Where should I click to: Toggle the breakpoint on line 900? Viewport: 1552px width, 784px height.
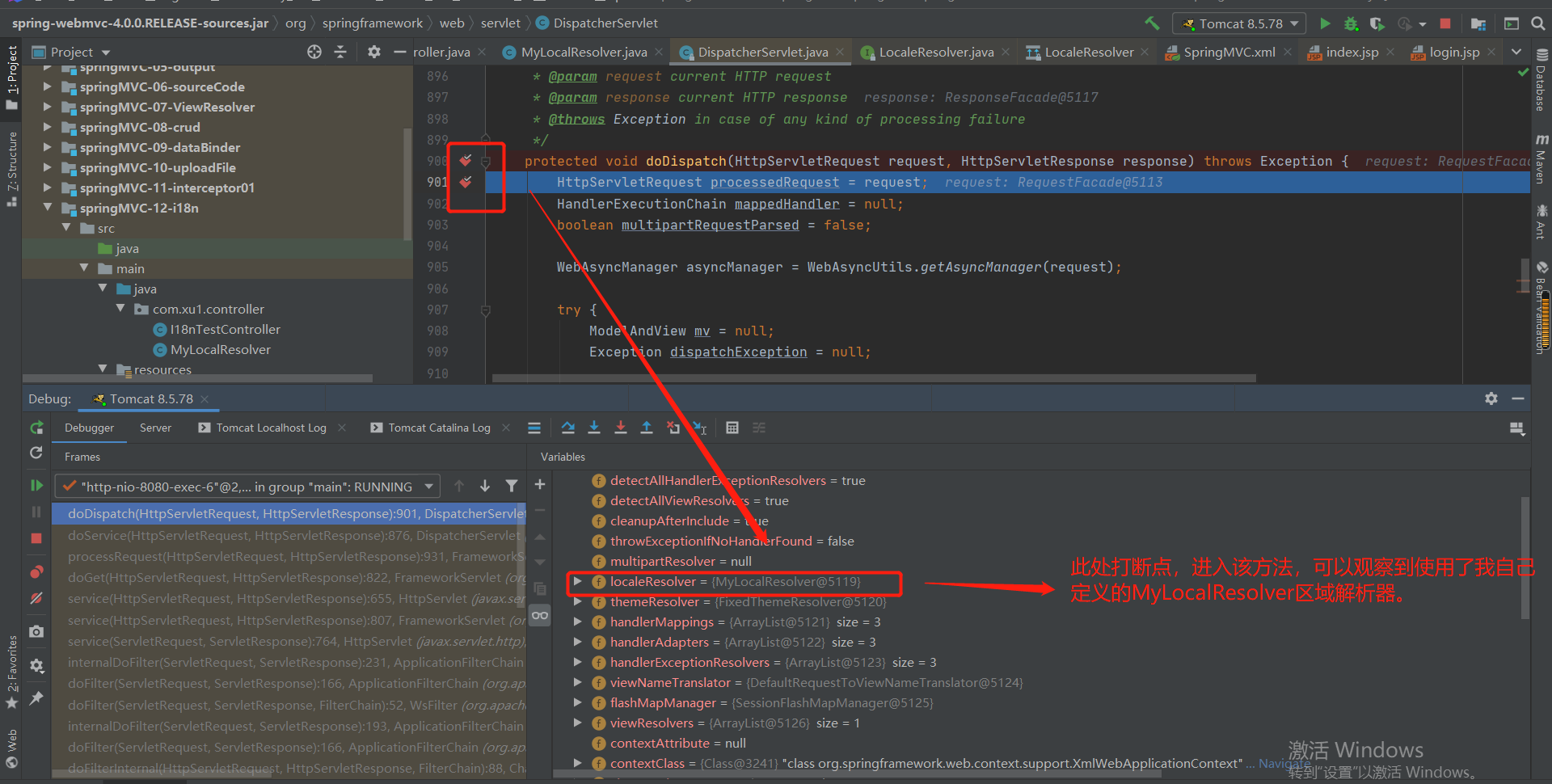(466, 160)
